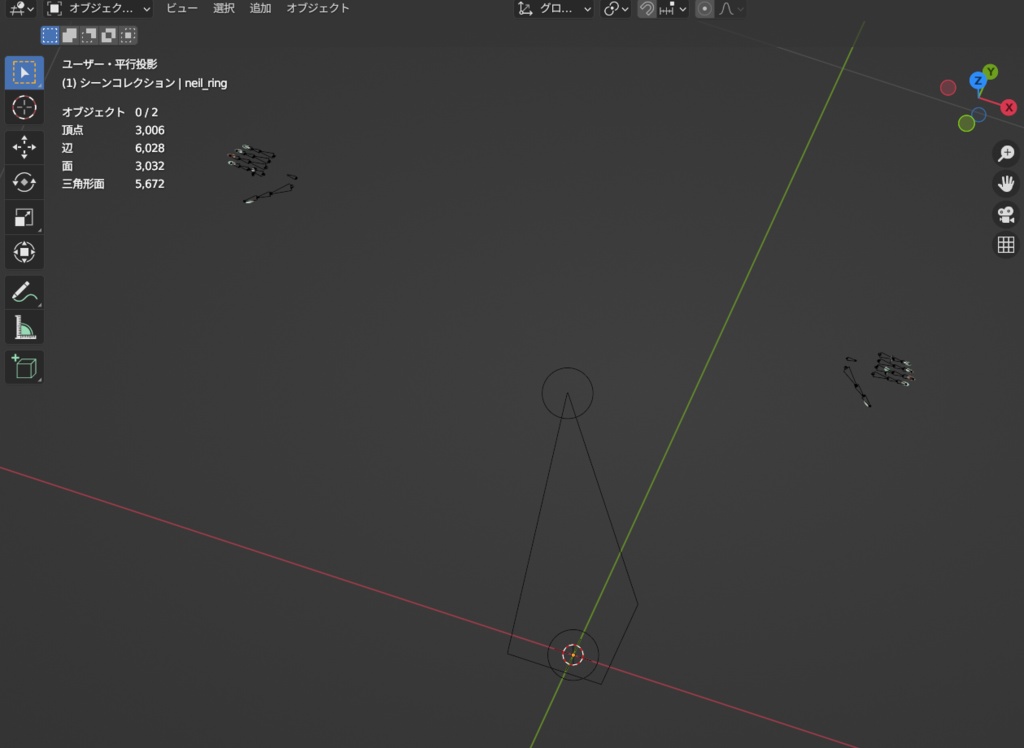
Task: Switch to camera view icon
Action: tap(1006, 214)
